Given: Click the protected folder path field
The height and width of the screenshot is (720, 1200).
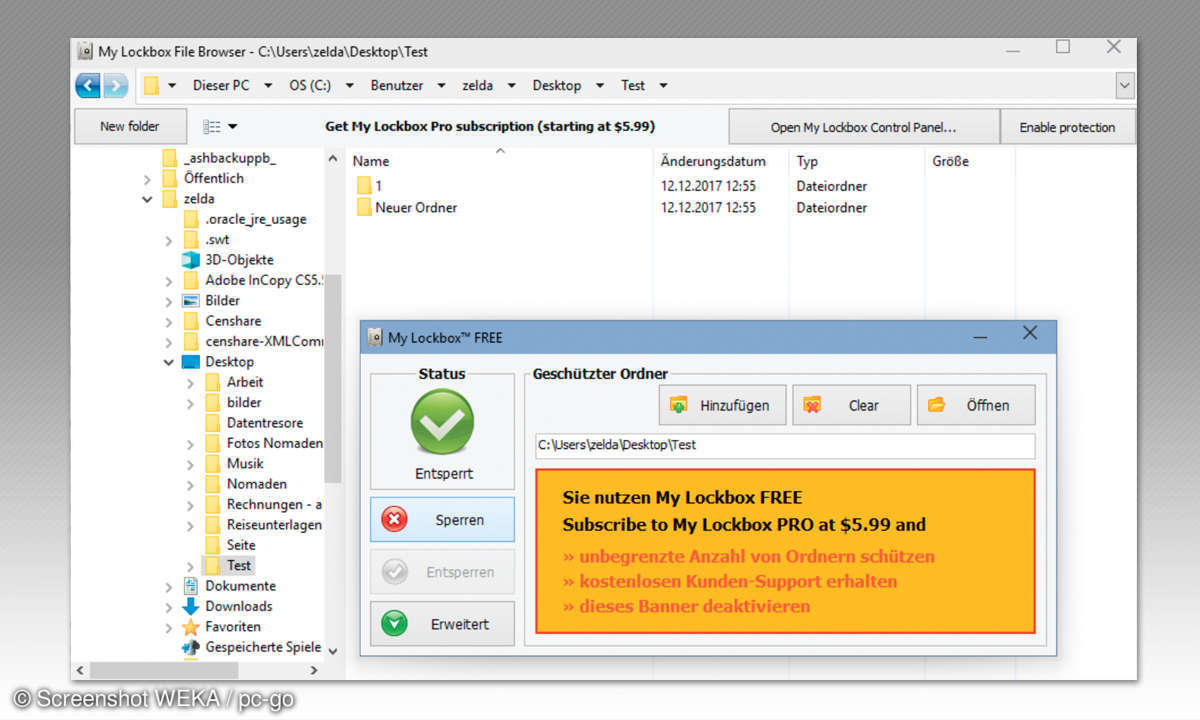Looking at the screenshot, I should [785, 445].
